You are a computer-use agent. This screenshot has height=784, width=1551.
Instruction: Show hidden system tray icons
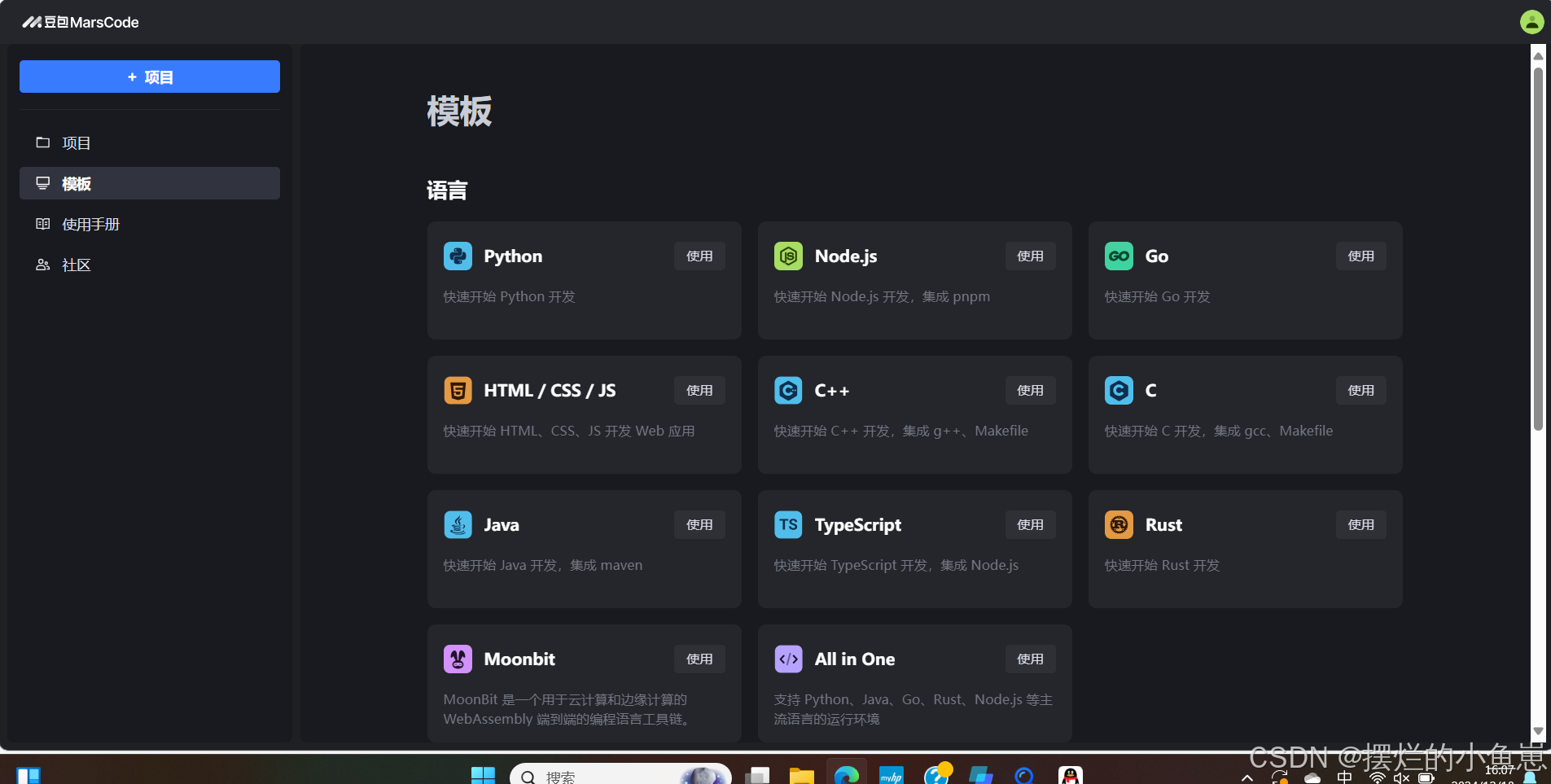[x=1247, y=778]
